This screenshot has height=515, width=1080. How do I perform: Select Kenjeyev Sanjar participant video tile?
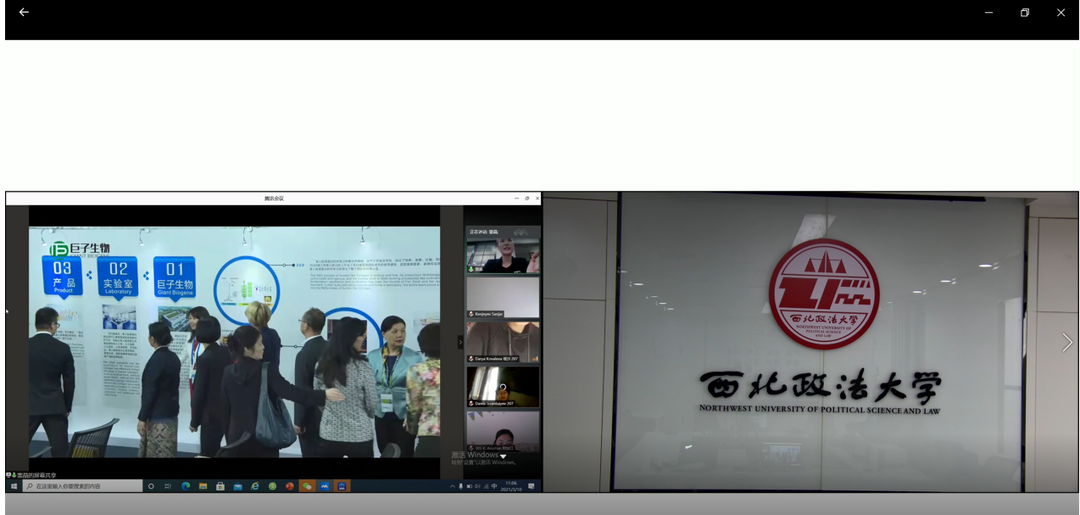(x=502, y=297)
